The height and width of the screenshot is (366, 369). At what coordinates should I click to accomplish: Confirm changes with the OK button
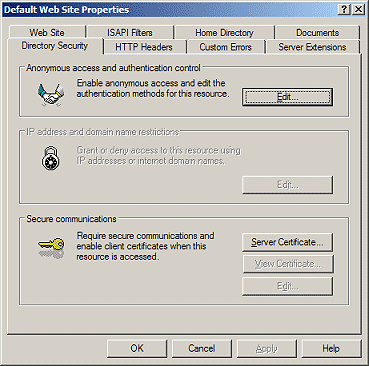137,348
